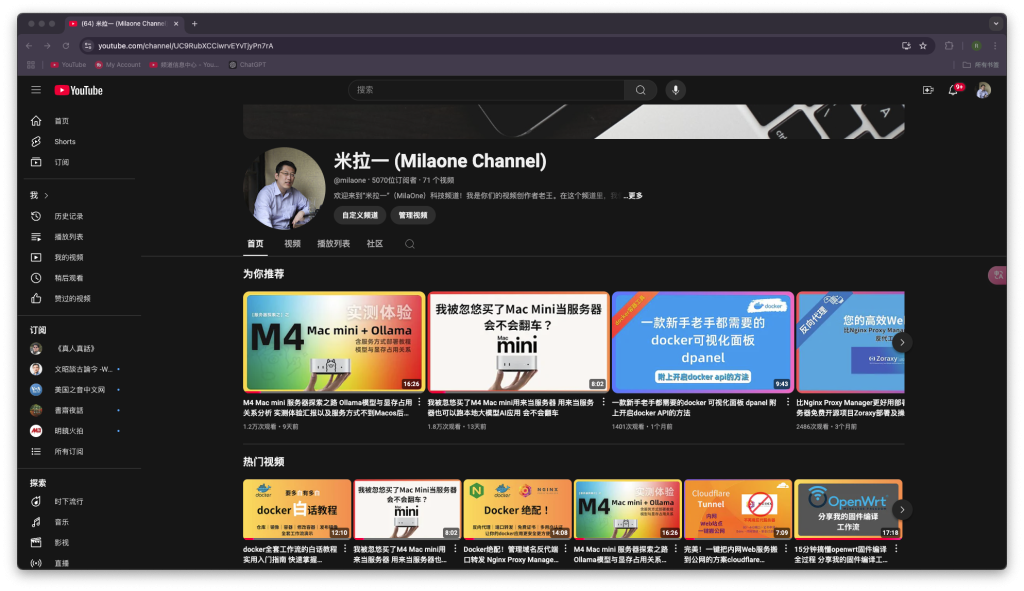The height and width of the screenshot is (591, 1024).
Task: Open the notifications bell
Action: coord(954,90)
